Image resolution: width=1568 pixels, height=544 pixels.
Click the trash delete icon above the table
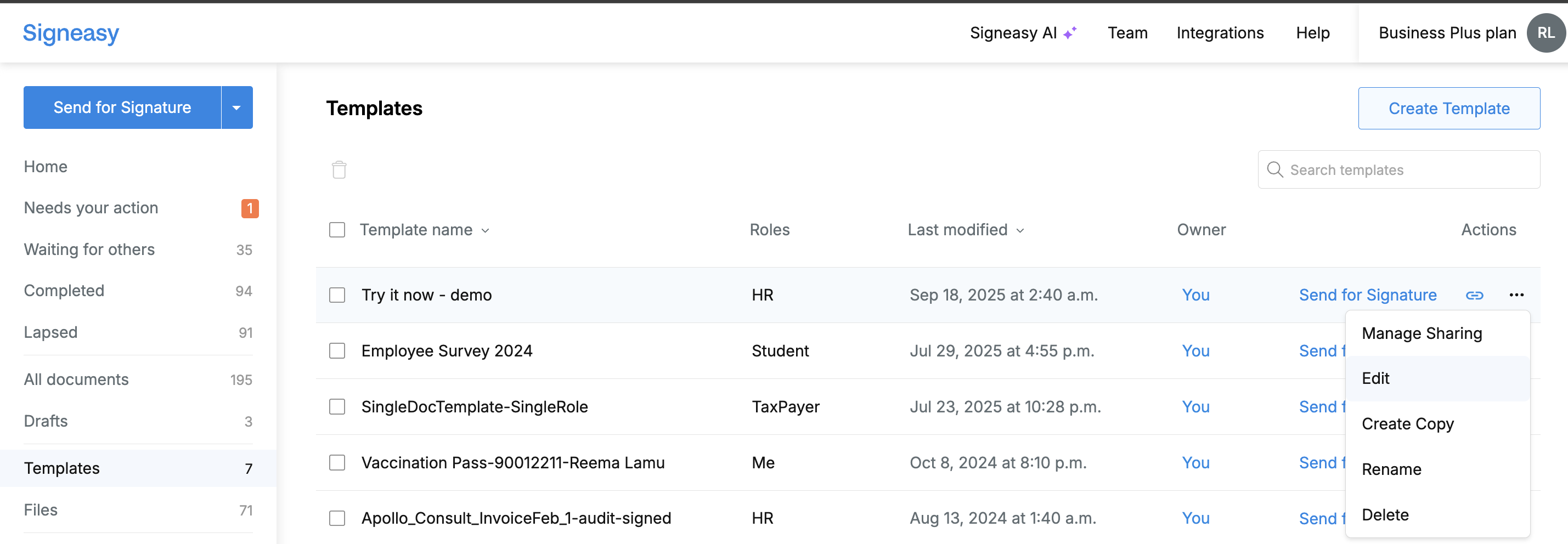(339, 169)
